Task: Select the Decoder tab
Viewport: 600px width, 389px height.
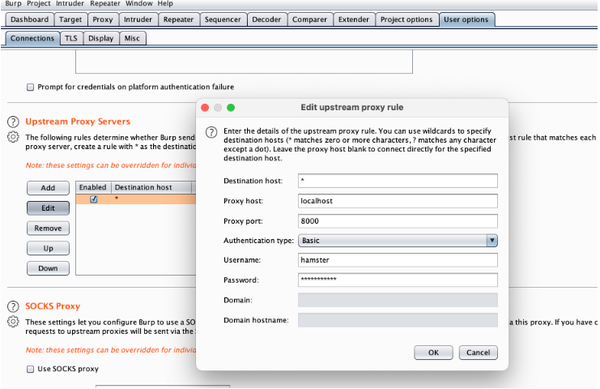Action: [266, 20]
